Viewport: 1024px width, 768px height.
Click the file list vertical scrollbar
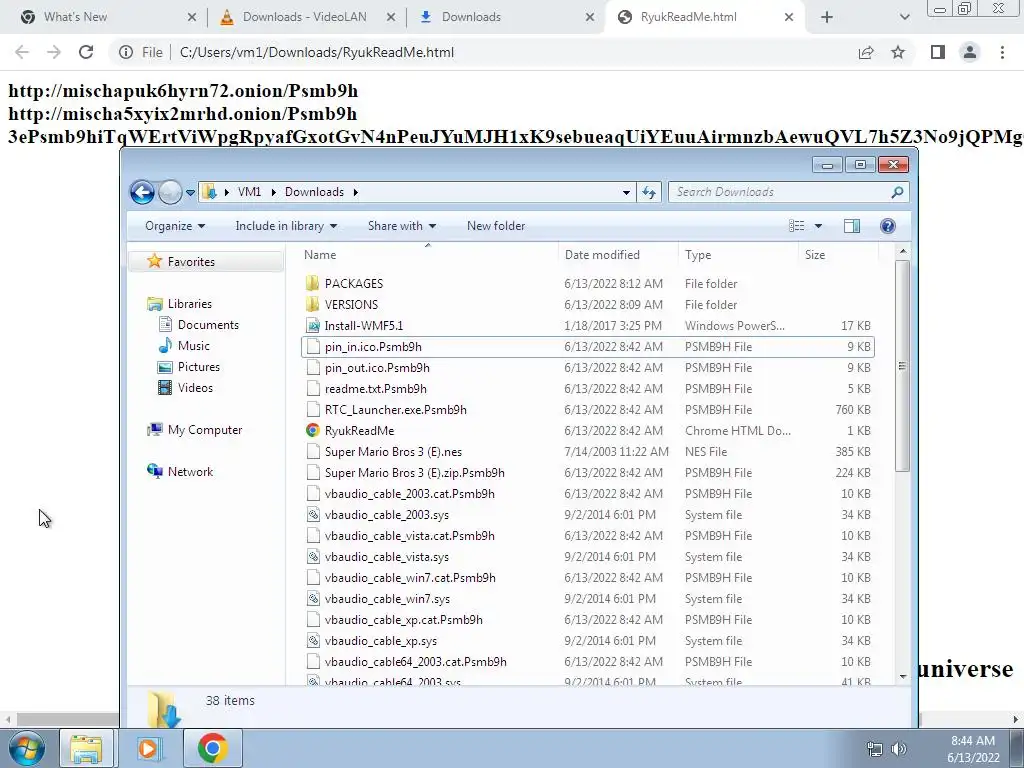click(x=902, y=366)
